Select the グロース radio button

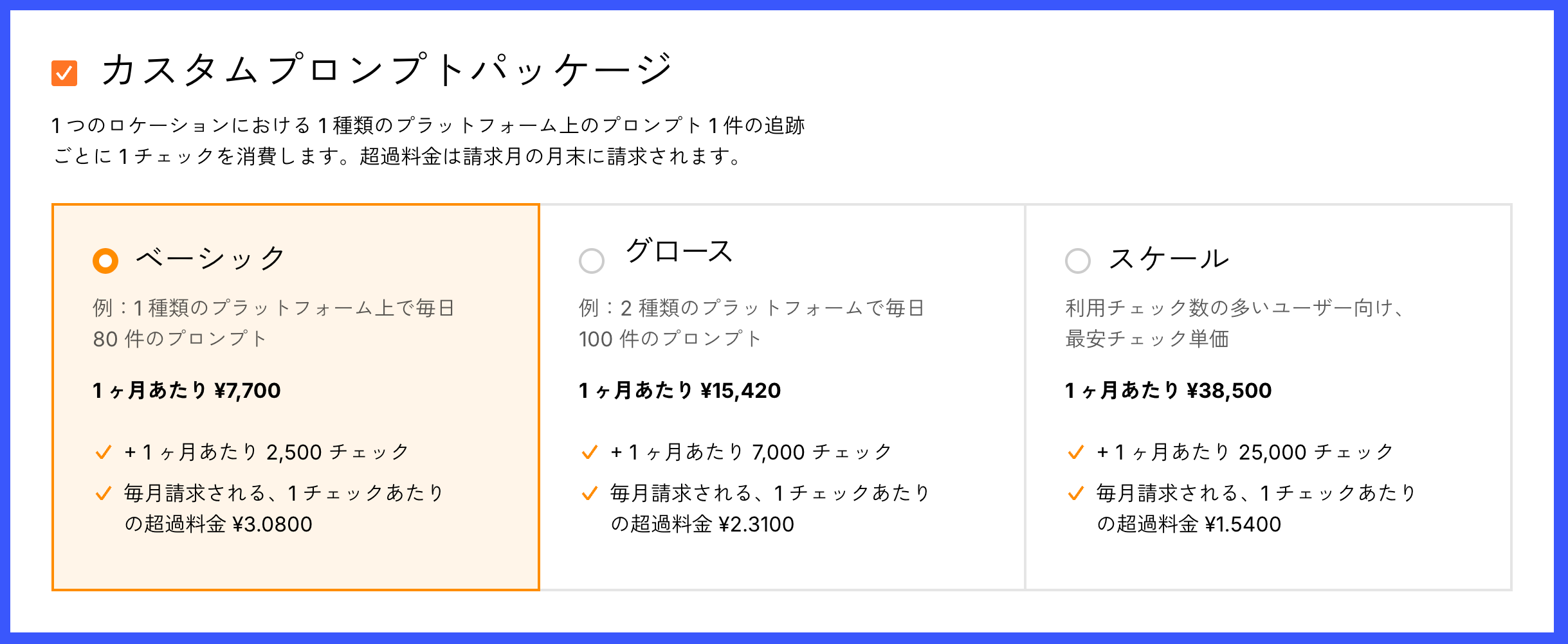coord(591,261)
